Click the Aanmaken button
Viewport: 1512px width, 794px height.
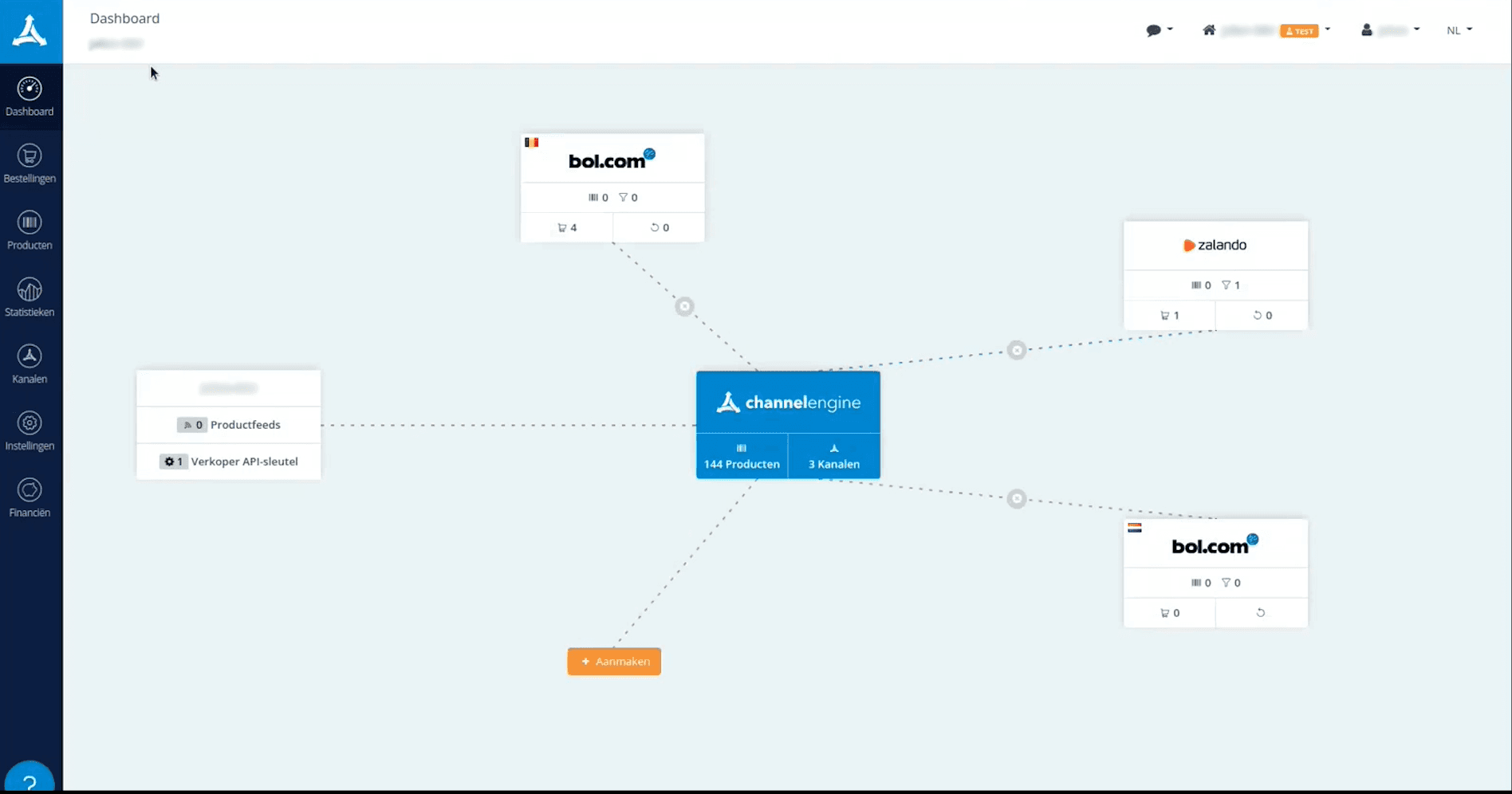614,662
